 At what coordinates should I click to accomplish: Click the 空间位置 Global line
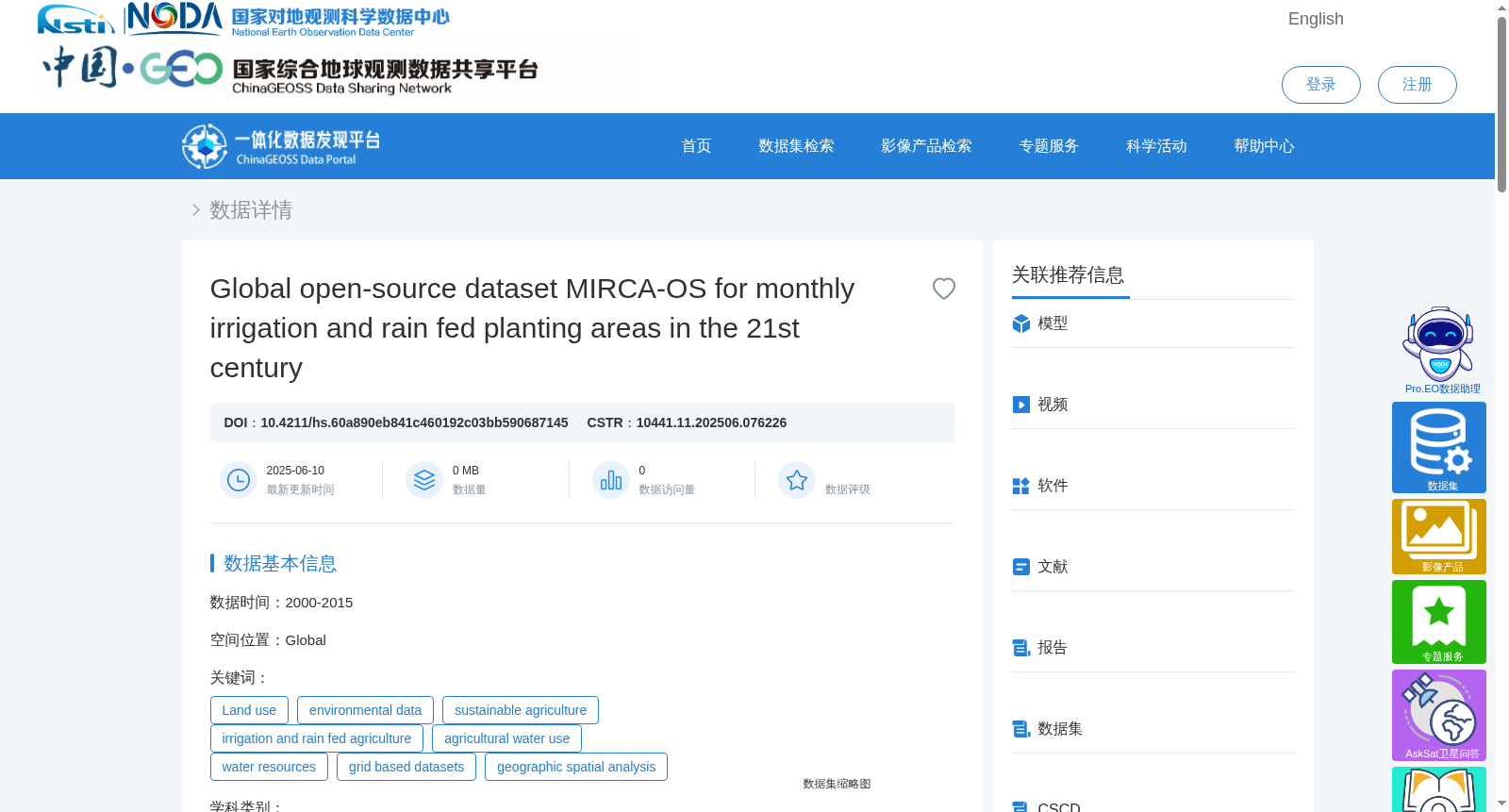pos(268,640)
